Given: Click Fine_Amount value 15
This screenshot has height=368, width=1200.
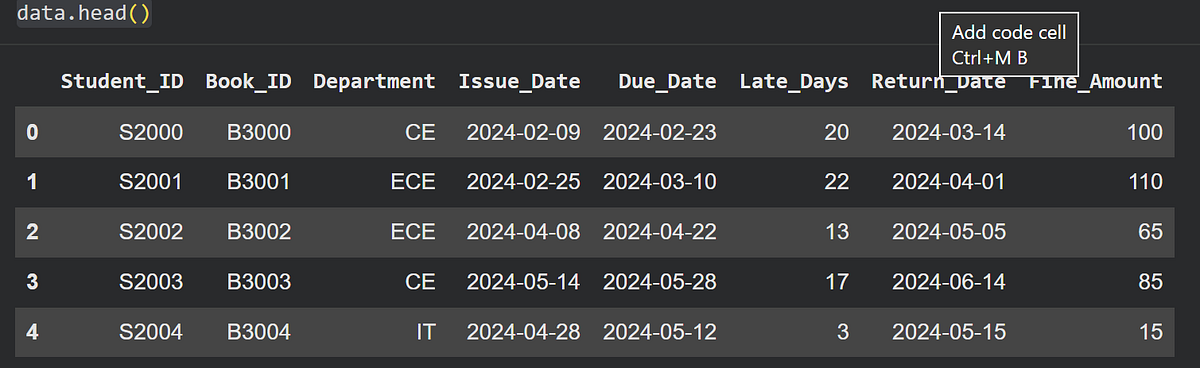Looking at the screenshot, I should point(1151,331).
